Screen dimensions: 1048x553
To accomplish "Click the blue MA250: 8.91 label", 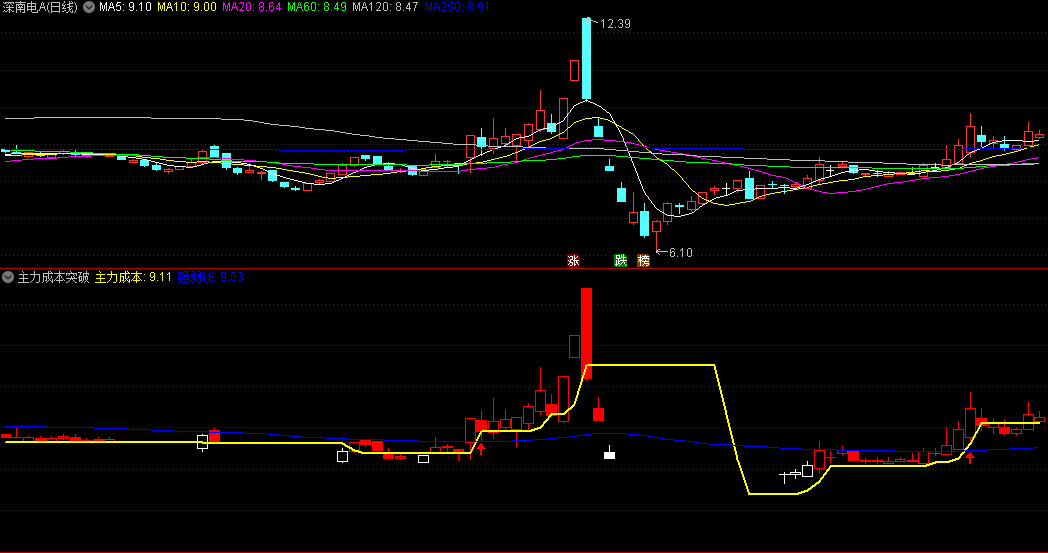I will point(457,7).
